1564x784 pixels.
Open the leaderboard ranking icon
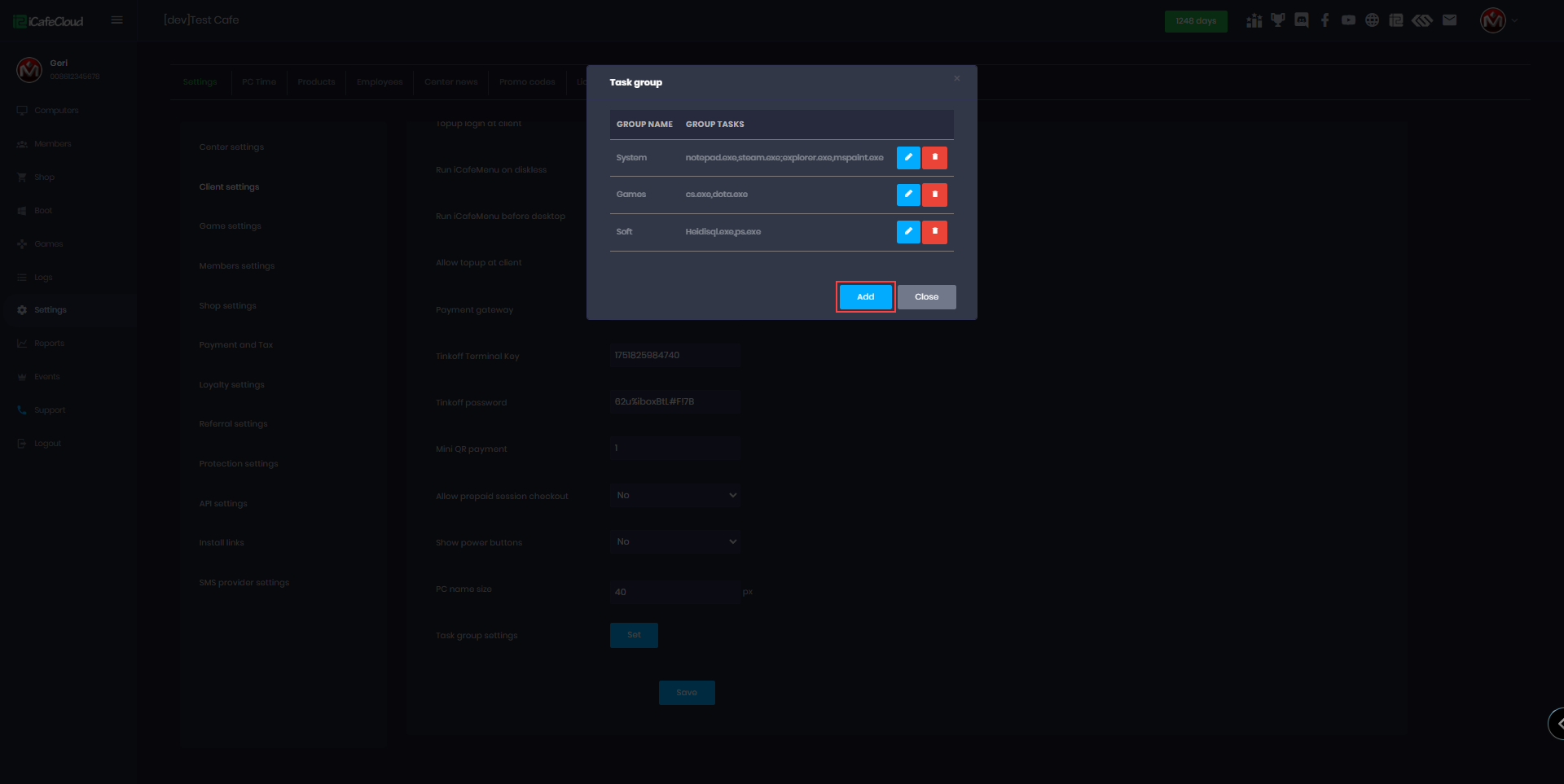1254,20
